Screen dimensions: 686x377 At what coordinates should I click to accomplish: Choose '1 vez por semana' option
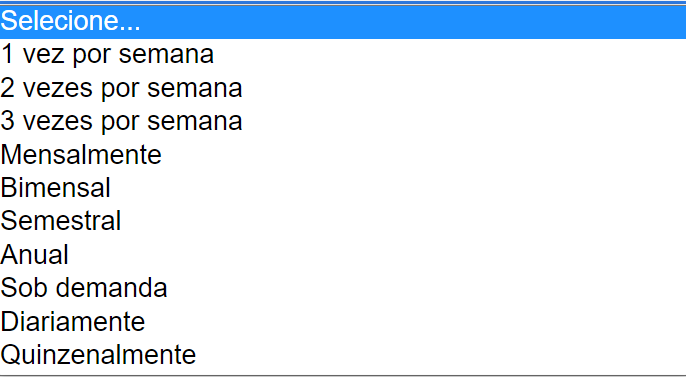(x=343, y=55)
